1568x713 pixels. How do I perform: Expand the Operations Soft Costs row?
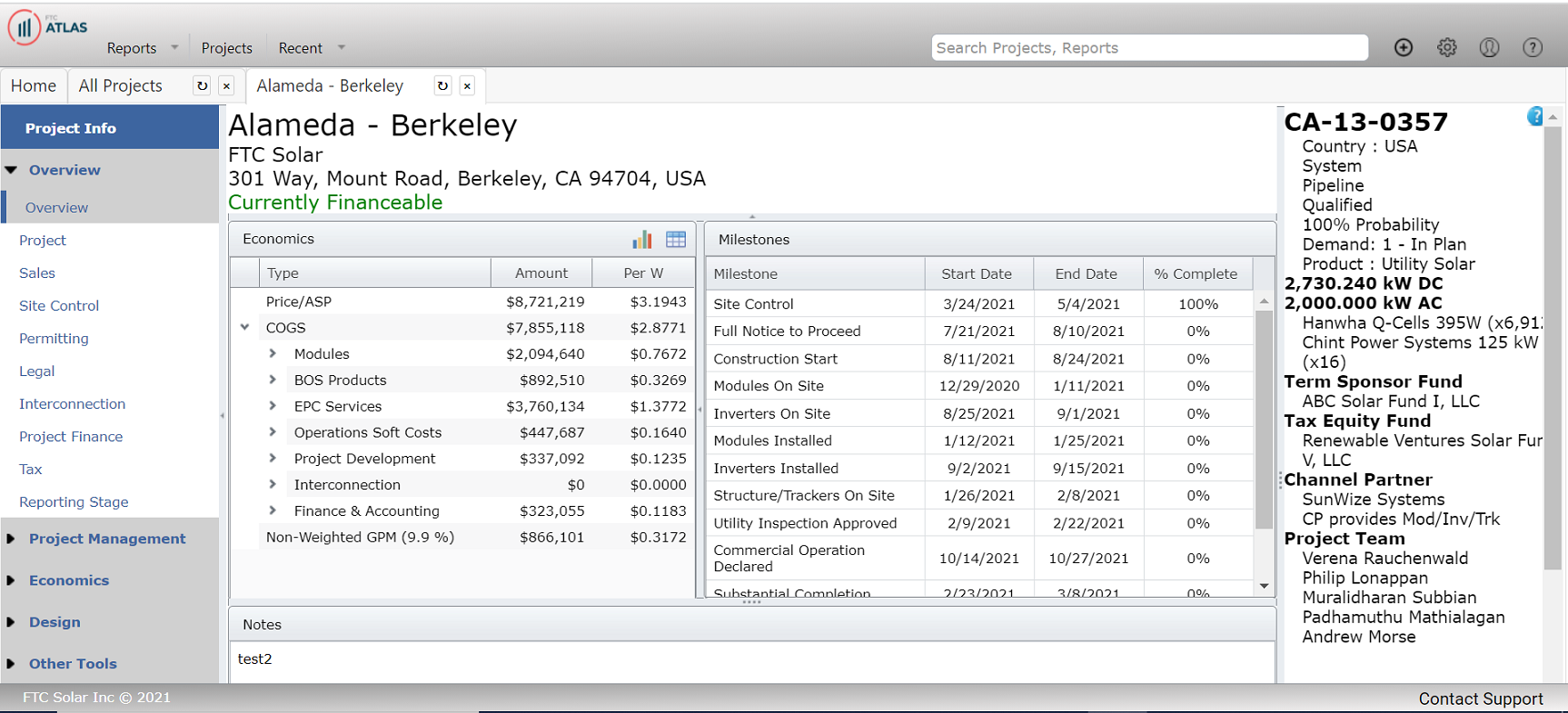273,432
